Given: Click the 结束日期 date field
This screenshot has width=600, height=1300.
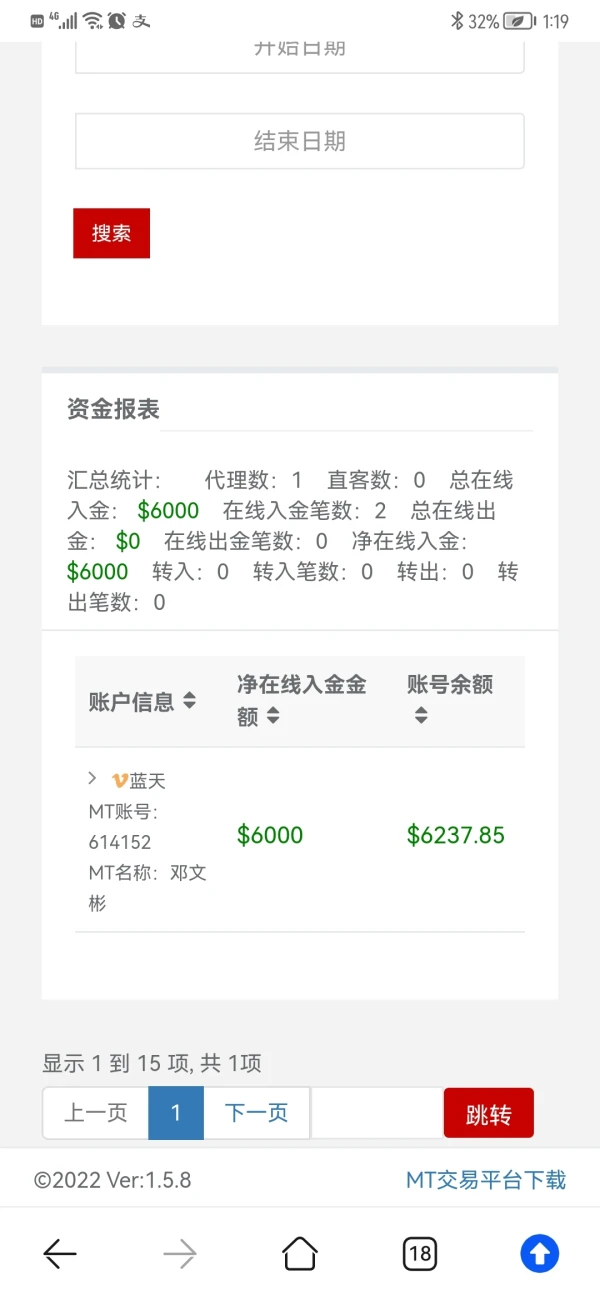Looking at the screenshot, I should [300, 141].
